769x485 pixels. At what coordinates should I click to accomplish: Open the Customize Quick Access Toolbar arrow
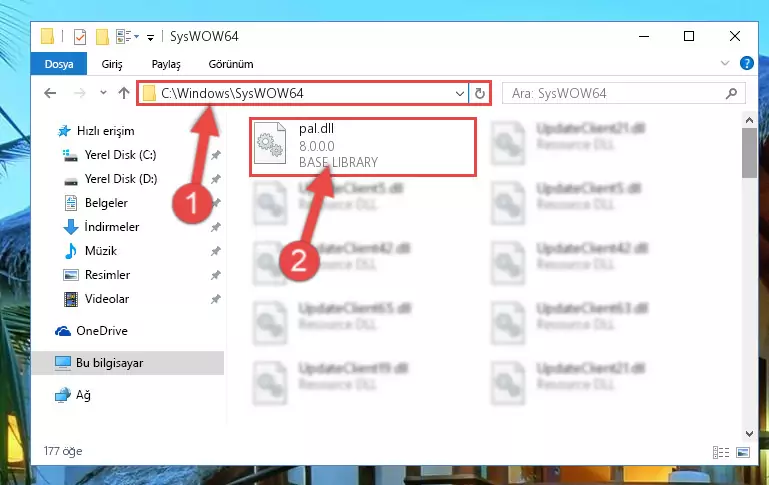151,37
